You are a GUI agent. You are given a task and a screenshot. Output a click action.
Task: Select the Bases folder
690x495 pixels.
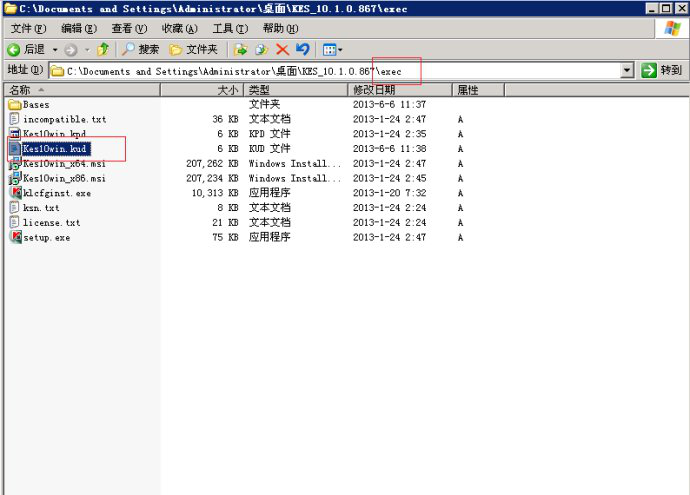point(36,104)
